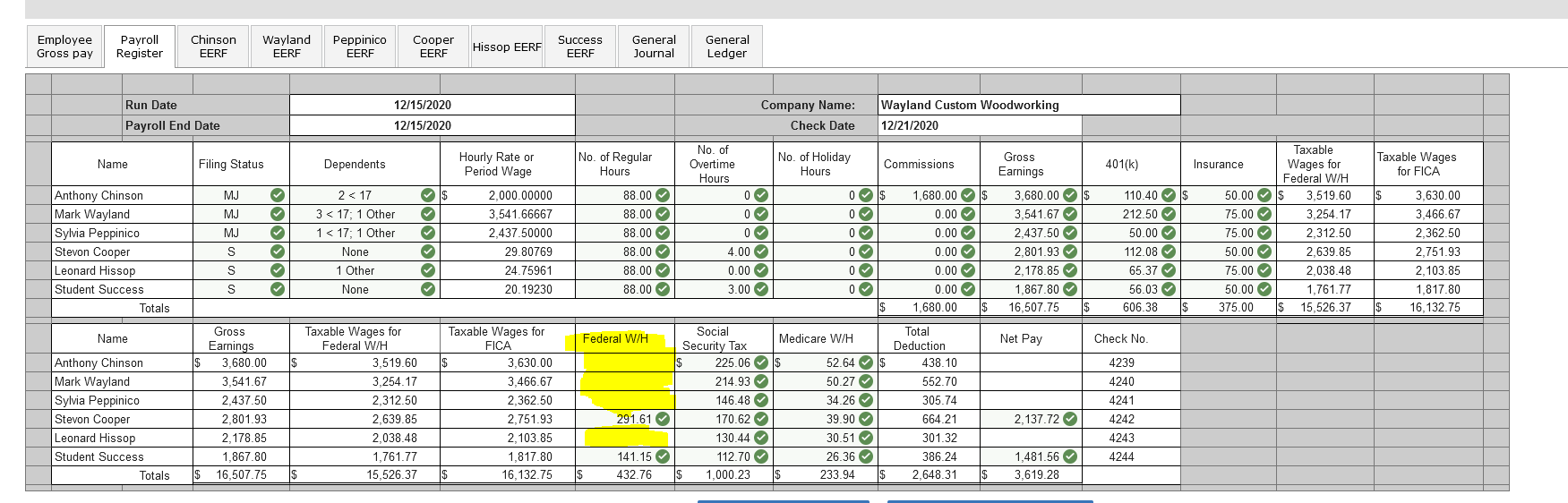Image resolution: width=1568 pixels, height=503 pixels.
Task: Click check mark beside Leonard Hissop's 75.00 insurance
Action: click(x=1264, y=270)
